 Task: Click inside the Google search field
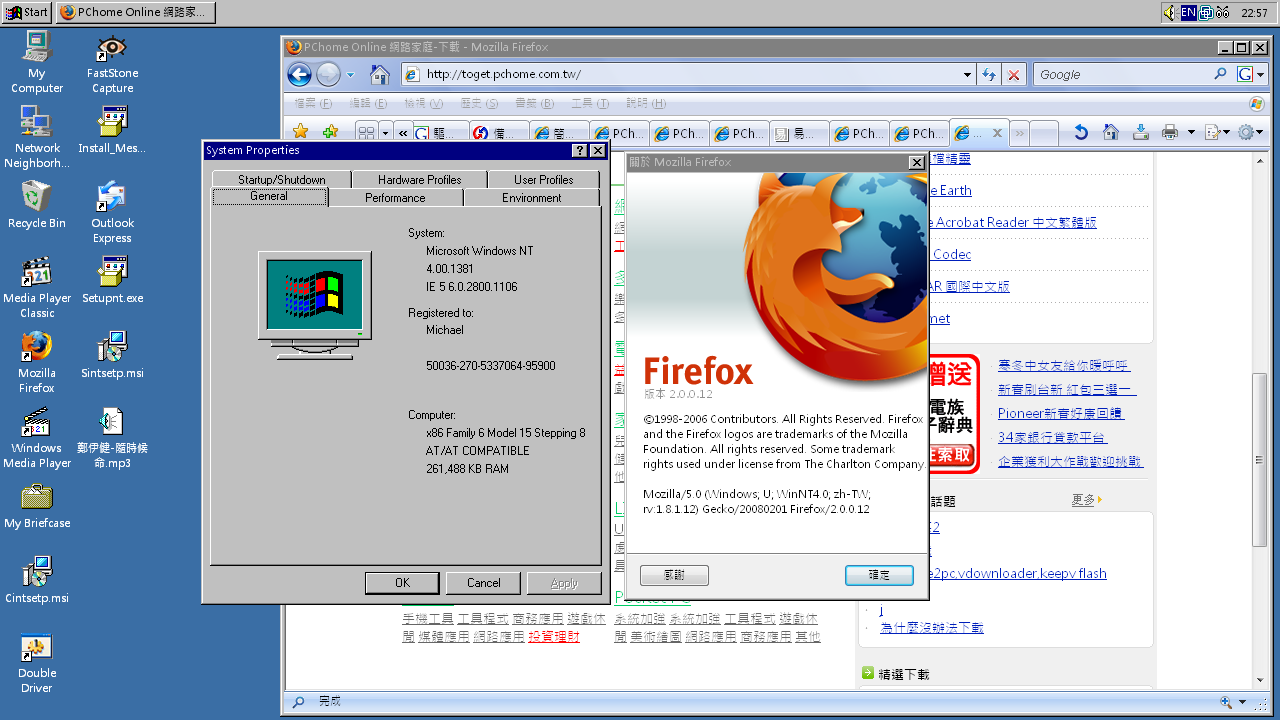click(1120, 74)
